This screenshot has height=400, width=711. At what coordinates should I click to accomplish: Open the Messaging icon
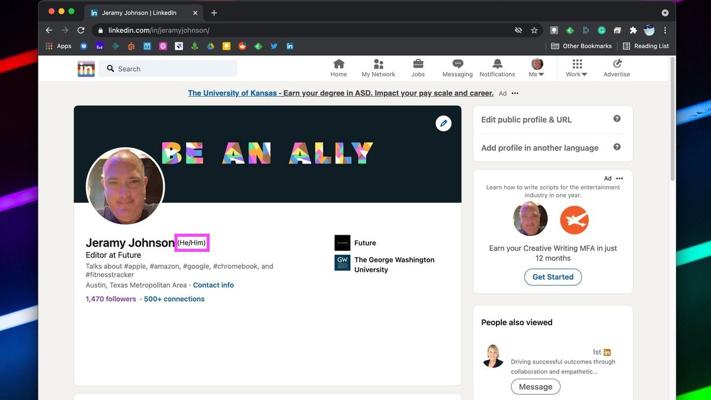click(457, 64)
